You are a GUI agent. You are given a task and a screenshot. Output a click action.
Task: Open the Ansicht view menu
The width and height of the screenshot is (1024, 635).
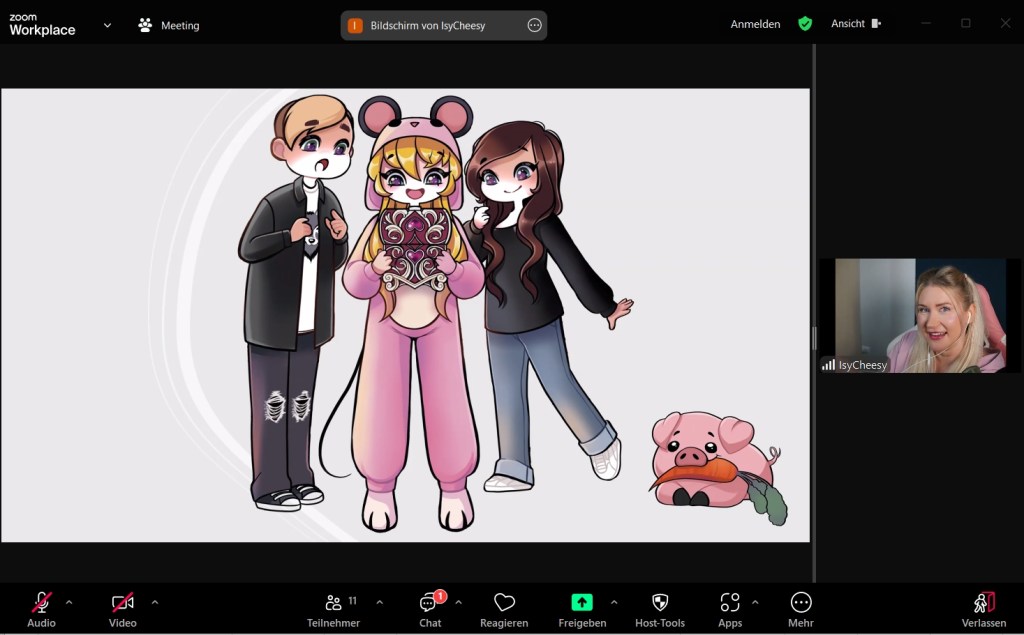click(855, 24)
